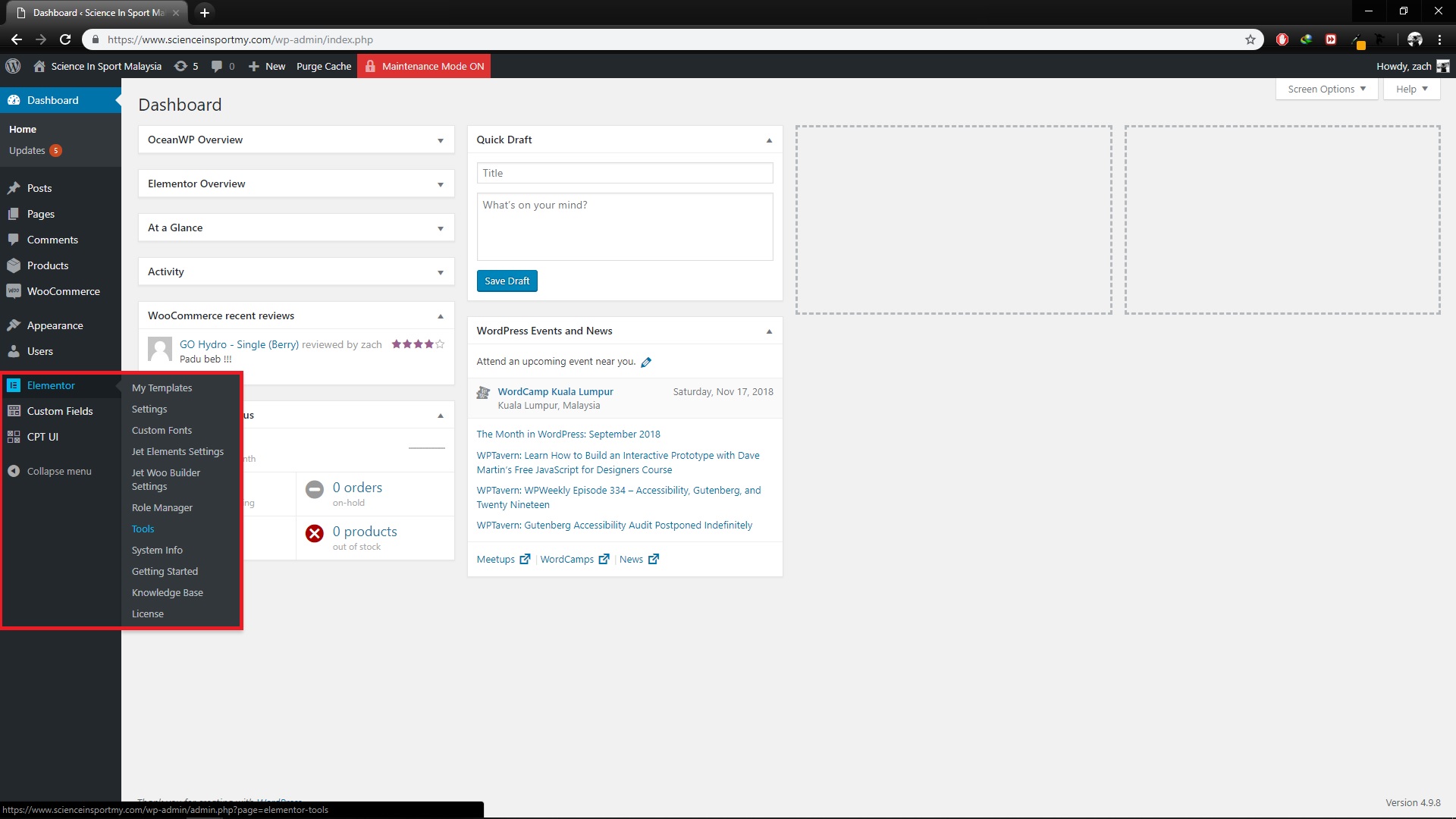Collapse the Quick Draft widget

tap(769, 140)
